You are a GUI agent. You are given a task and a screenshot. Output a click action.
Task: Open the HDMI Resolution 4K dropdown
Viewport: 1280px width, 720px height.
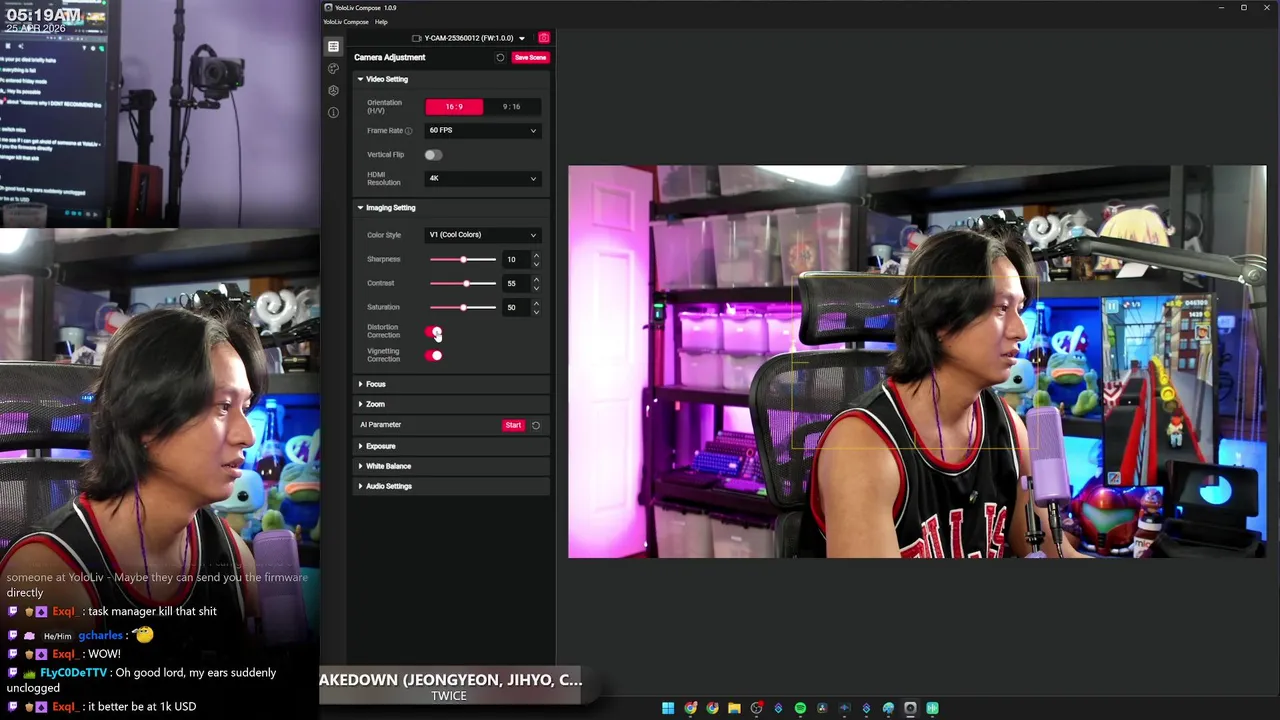coord(483,178)
